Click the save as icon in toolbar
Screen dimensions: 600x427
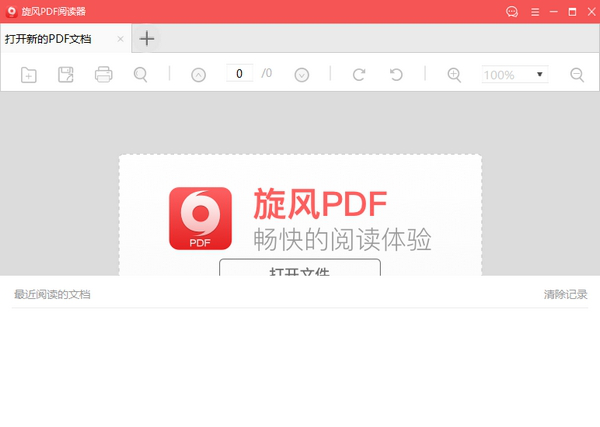(66, 75)
